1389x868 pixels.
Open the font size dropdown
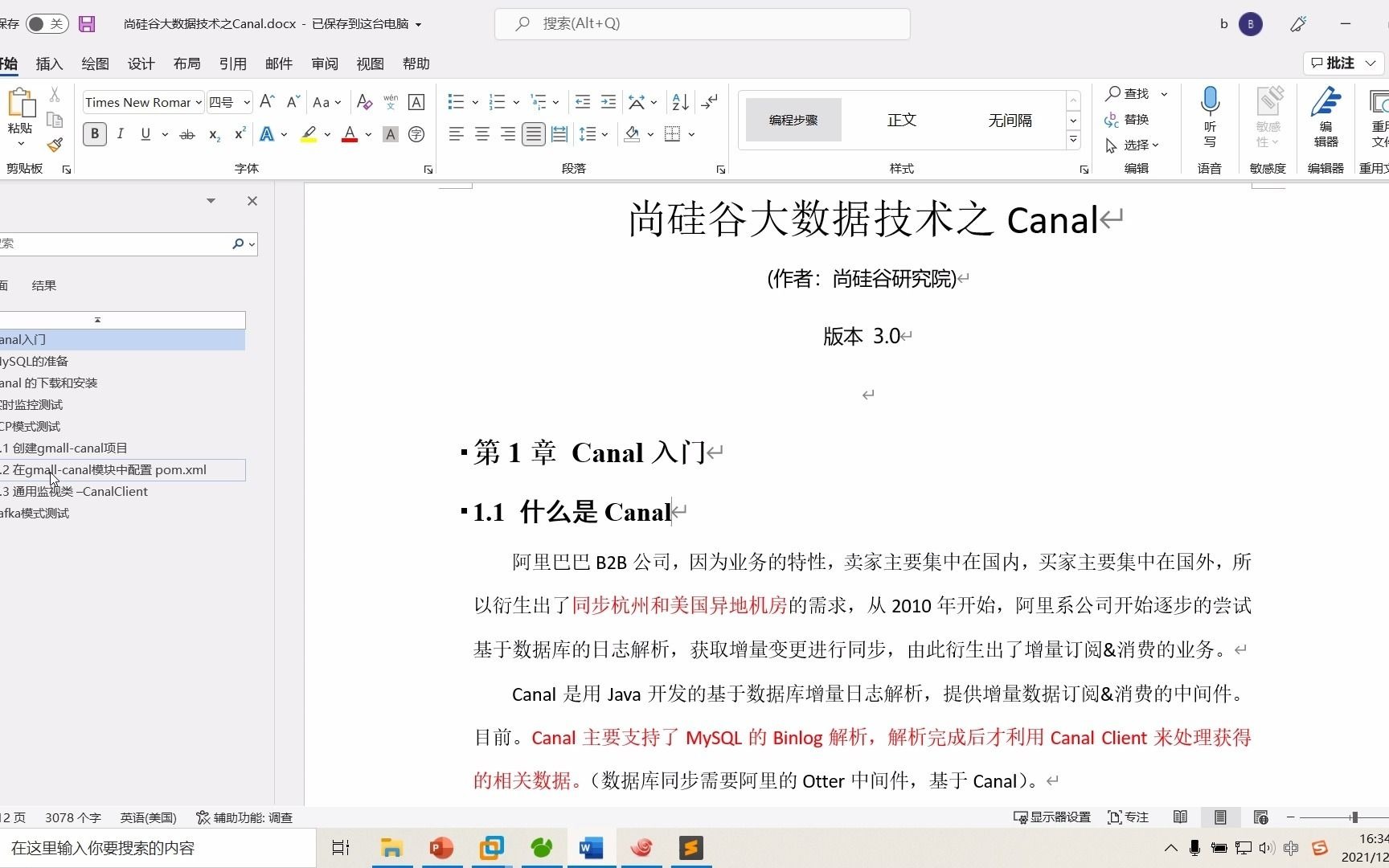(247, 102)
